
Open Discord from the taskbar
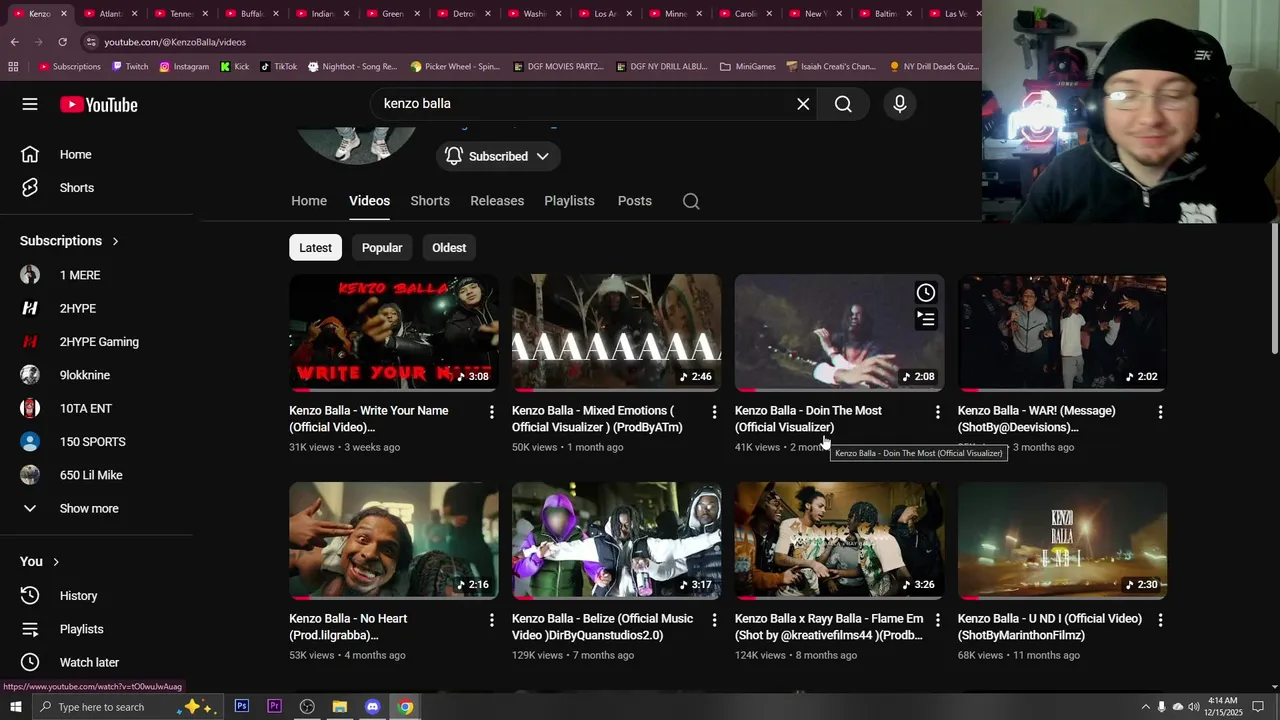click(x=373, y=707)
